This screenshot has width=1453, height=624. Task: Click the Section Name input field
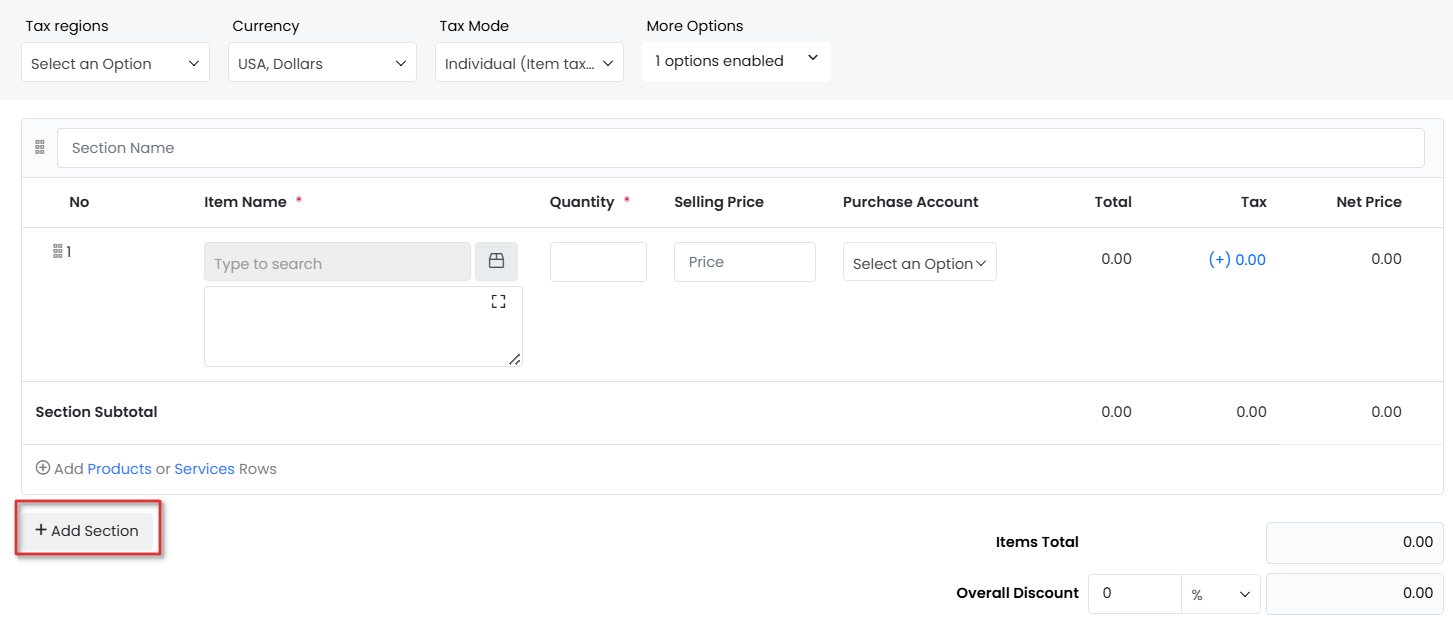[x=740, y=148]
